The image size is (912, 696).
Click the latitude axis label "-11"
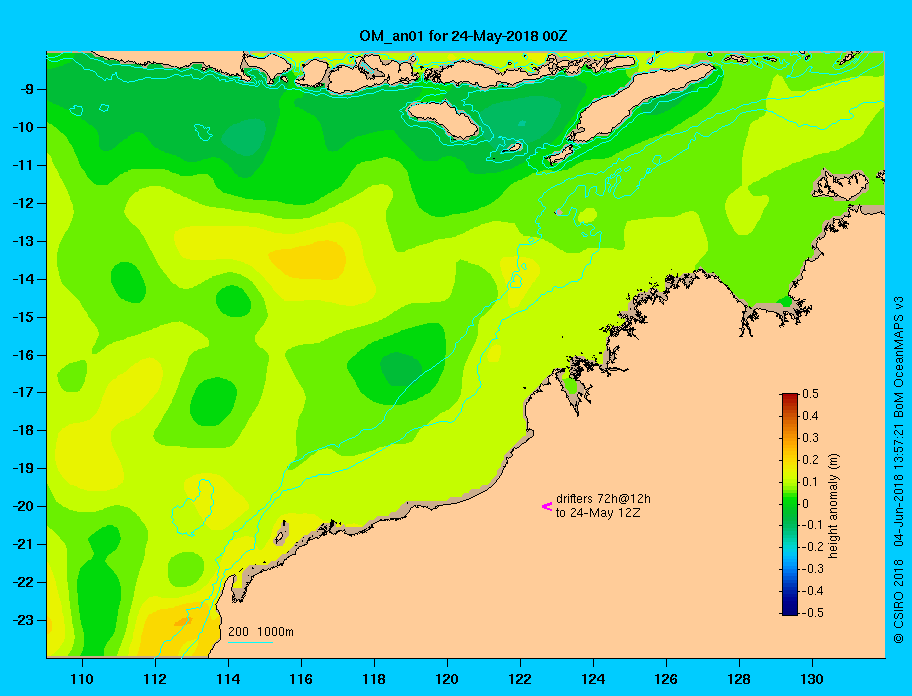tap(23, 165)
